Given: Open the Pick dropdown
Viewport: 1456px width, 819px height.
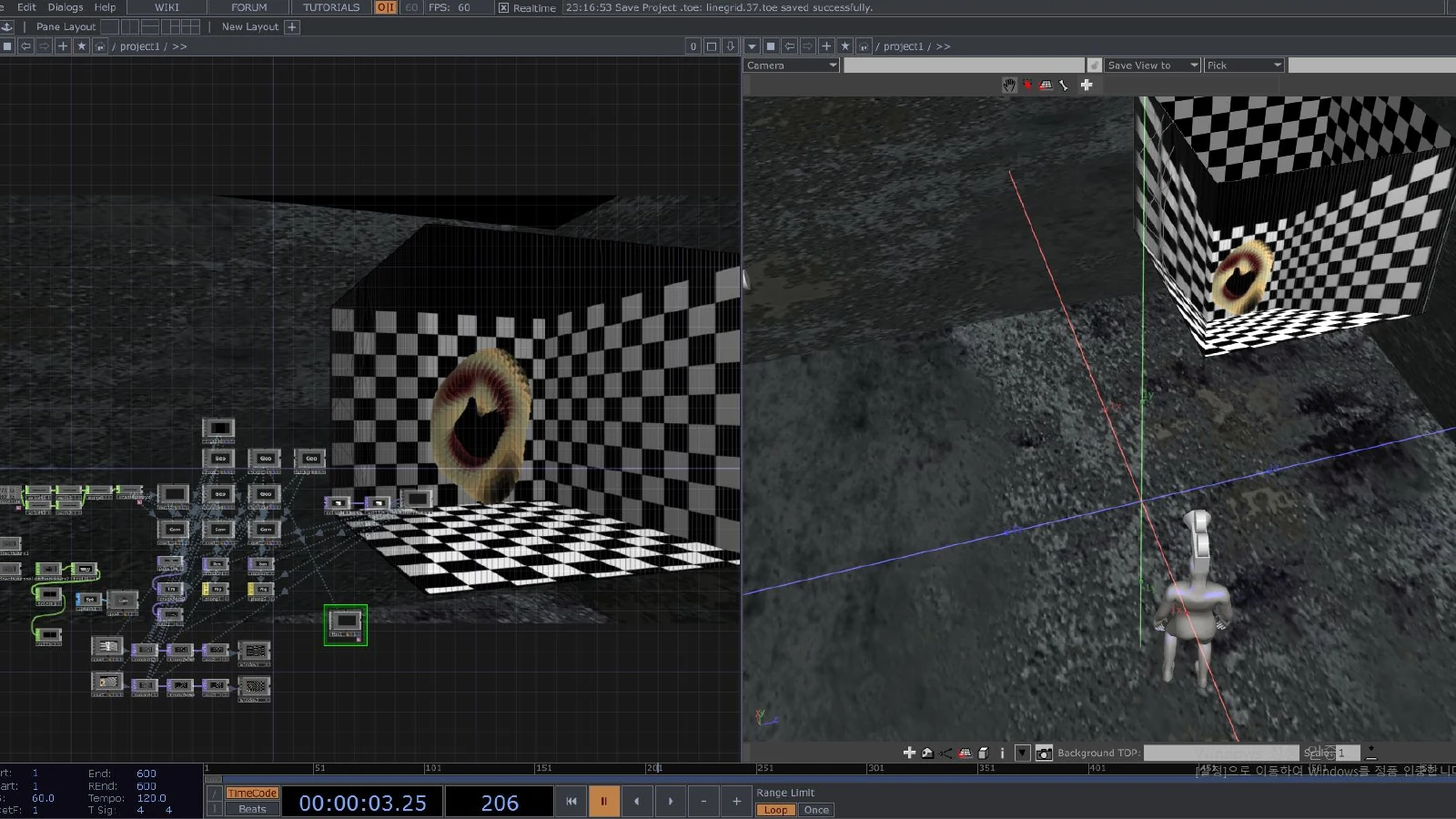Looking at the screenshot, I should click(x=1244, y=66).
